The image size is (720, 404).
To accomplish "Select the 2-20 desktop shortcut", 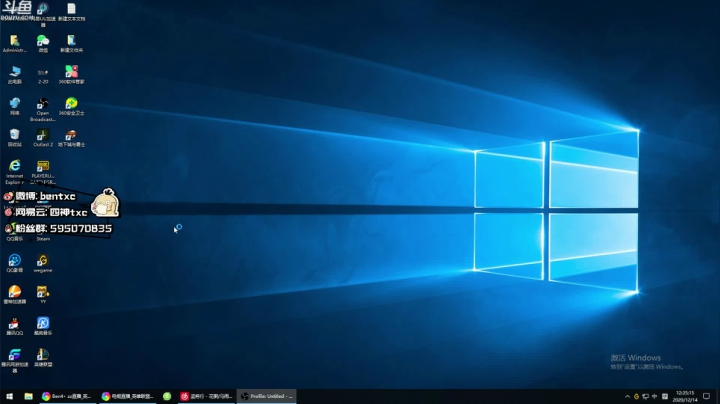I will [x=43, y=76].
